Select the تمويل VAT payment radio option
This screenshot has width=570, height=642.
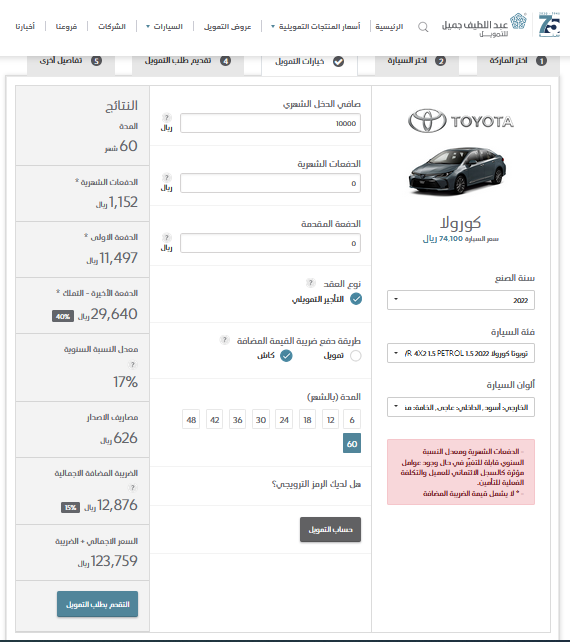355,356
